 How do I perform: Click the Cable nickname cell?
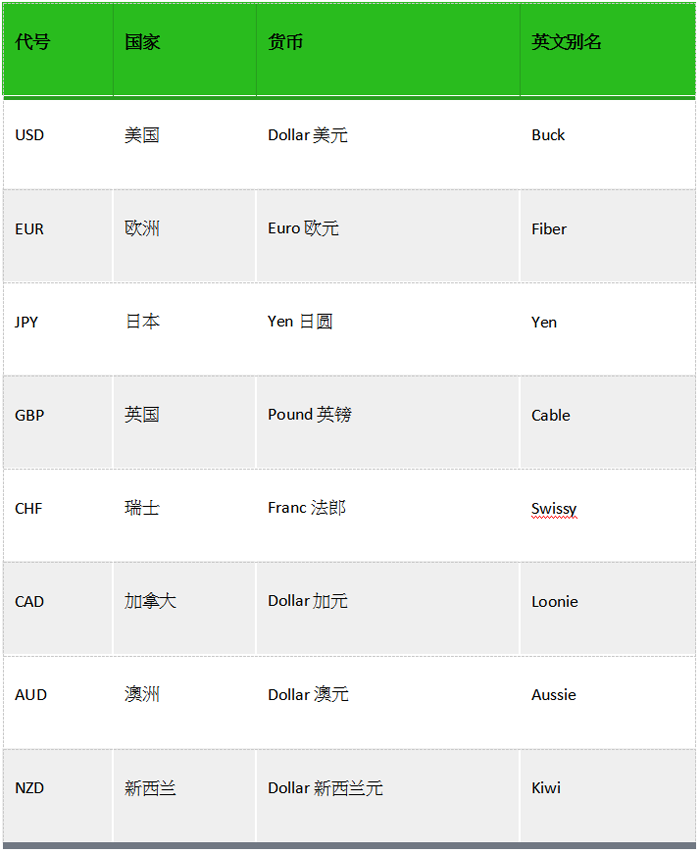coord(551,415)
